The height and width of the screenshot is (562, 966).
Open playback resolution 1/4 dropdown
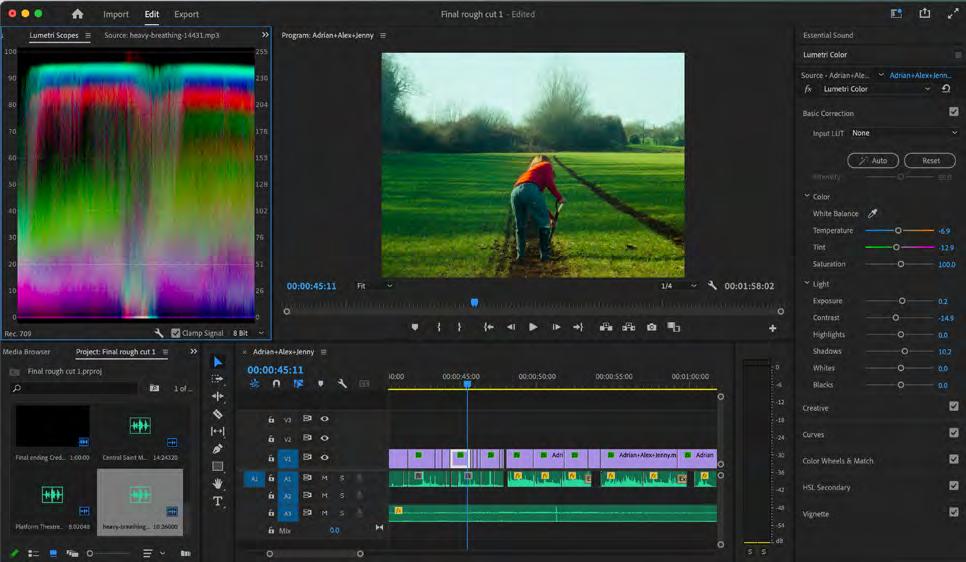[678, 286]
